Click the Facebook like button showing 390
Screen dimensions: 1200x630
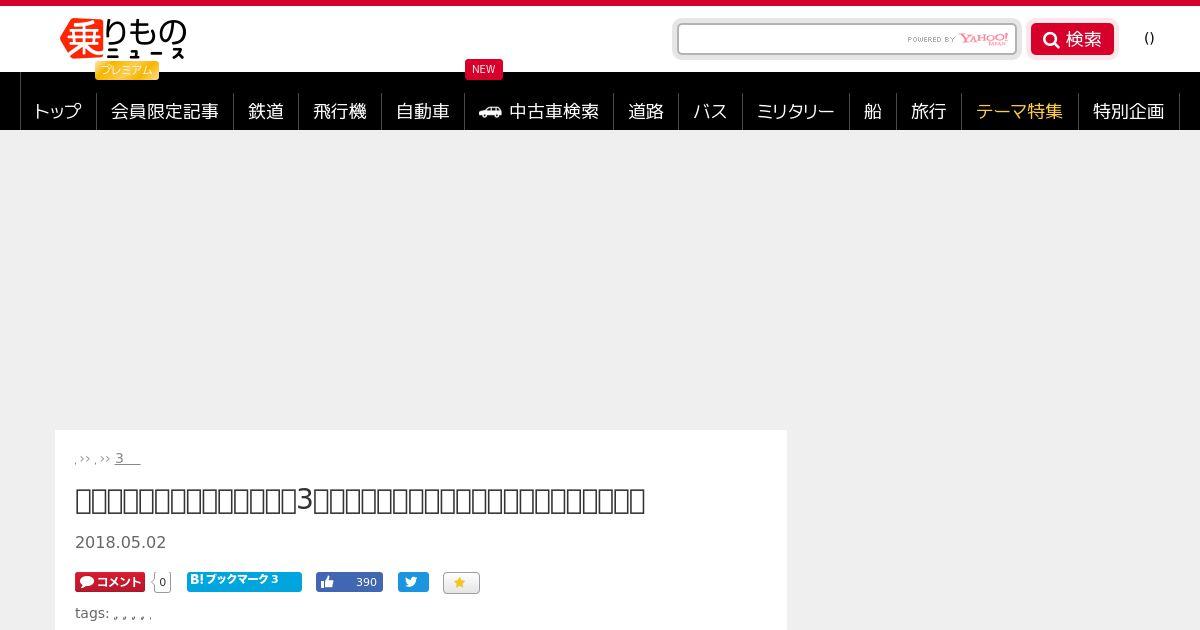pyautogui.click(x=349, y=582)
